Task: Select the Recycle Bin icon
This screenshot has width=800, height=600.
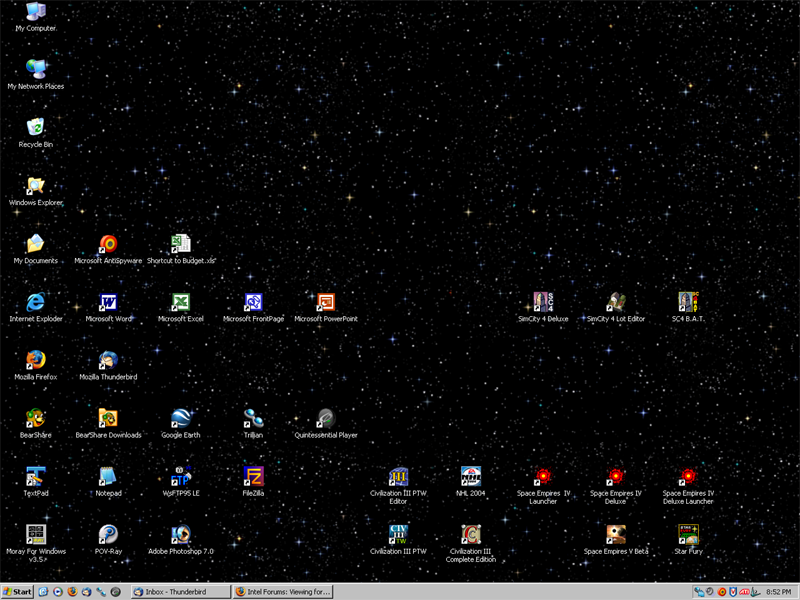Action: pos(36,128)
